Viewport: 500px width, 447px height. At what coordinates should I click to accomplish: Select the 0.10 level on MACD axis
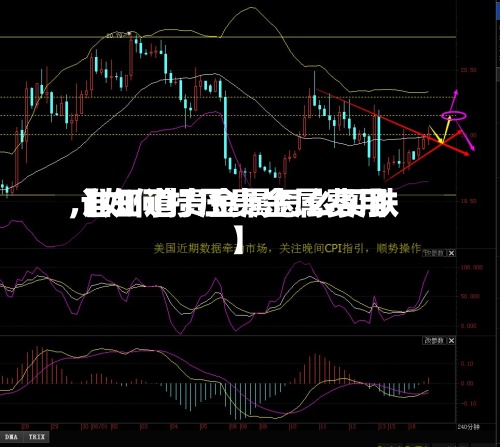pos(467,364)
